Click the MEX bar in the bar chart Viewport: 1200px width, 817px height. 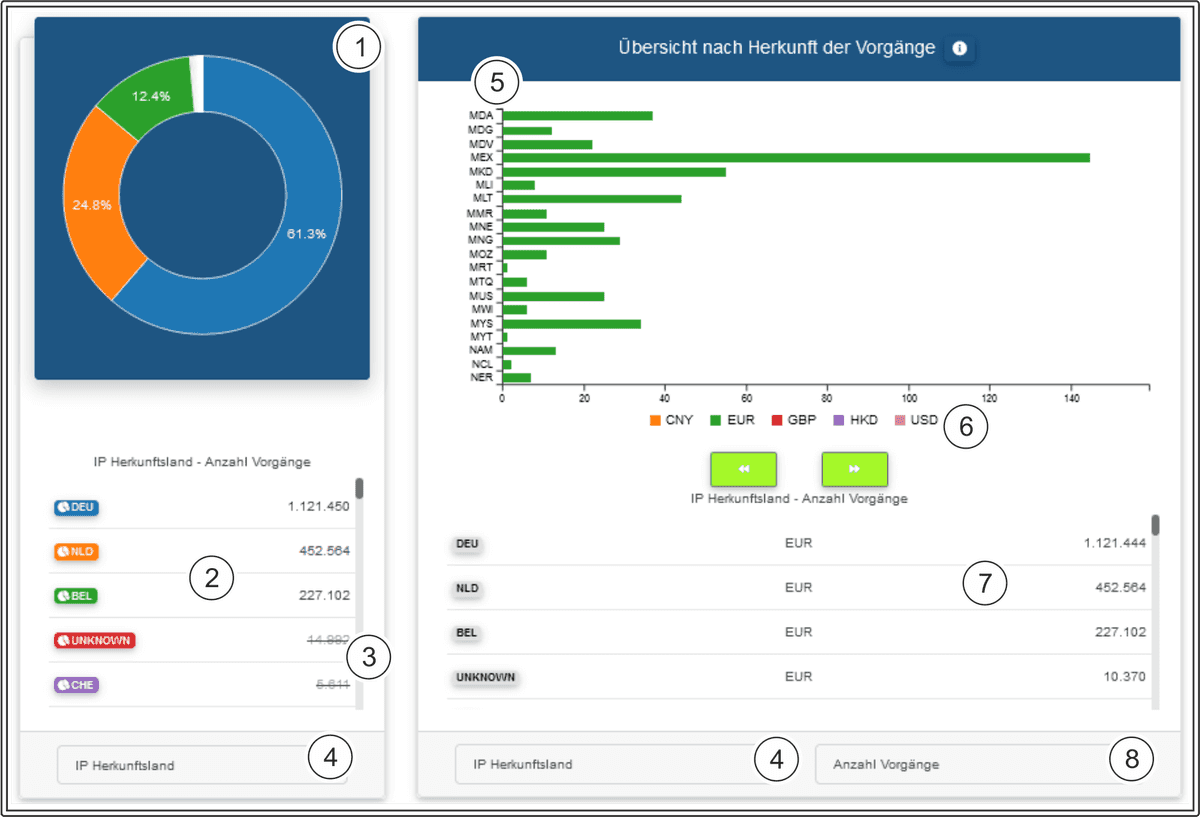coord(795,157)
